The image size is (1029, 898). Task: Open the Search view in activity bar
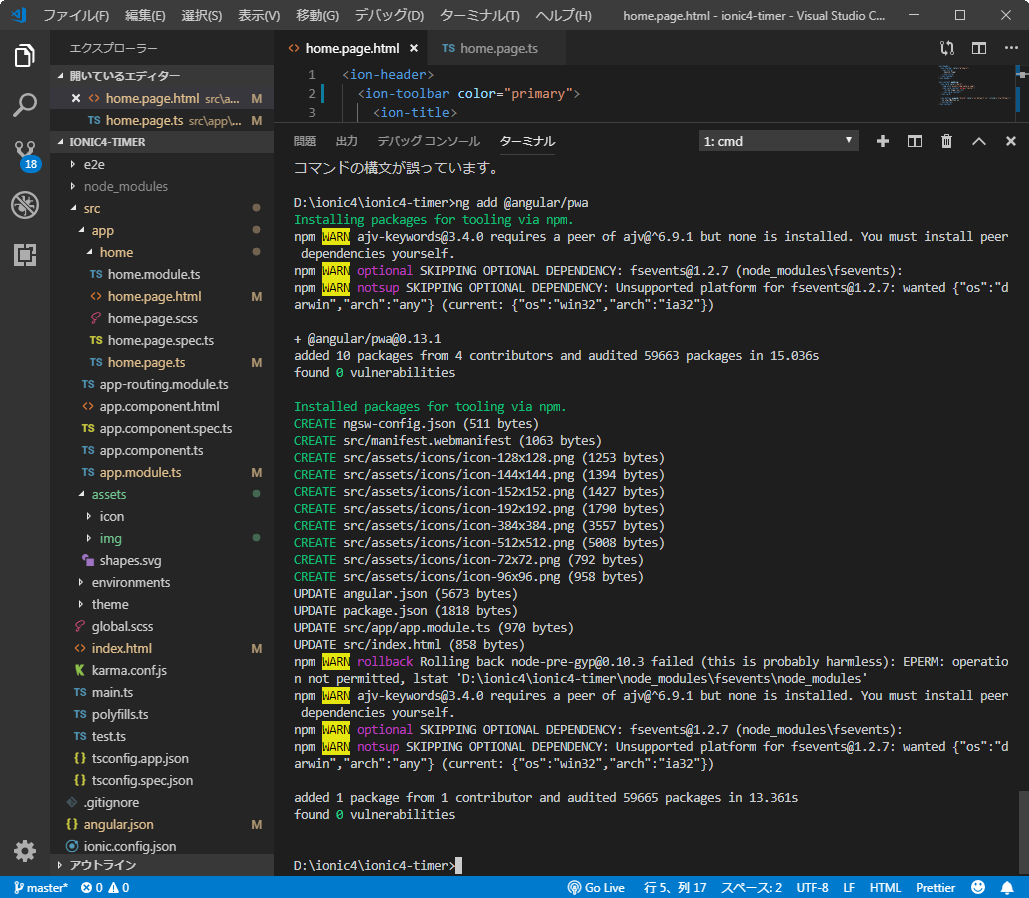[25, 105]
